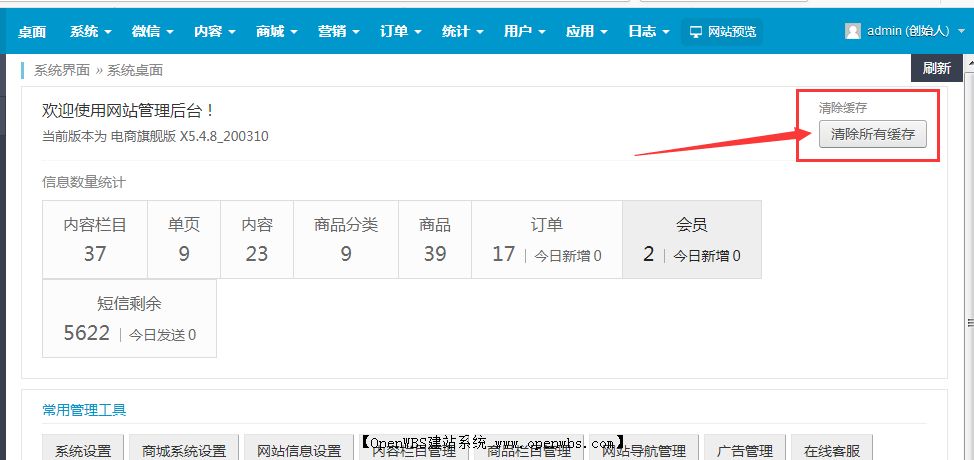This screenshot has height=460, width=974.
Task: Open the 订单 menu
Action: 401,32
